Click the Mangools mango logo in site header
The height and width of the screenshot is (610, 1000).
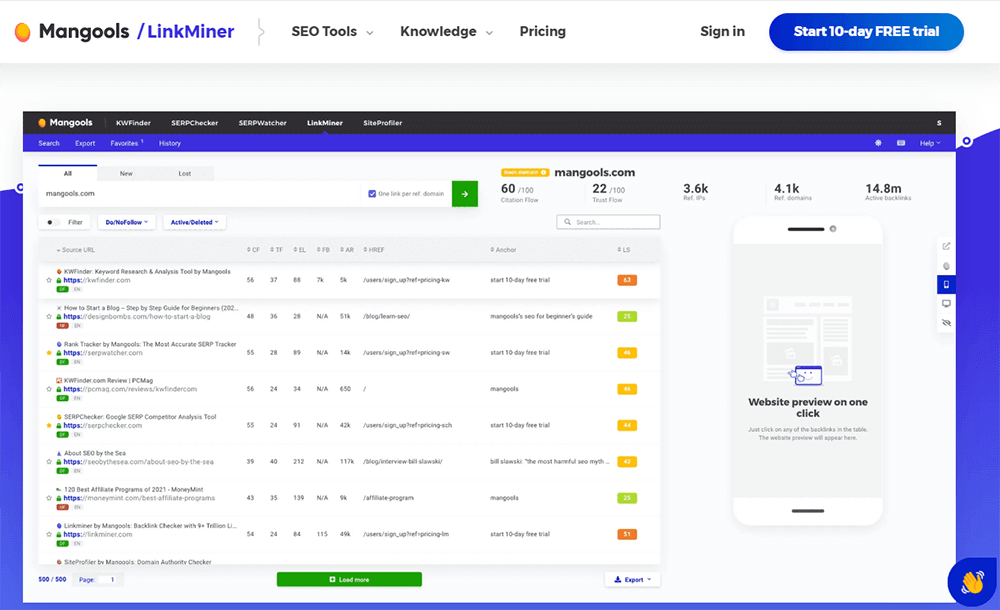[x=22, y=32]
